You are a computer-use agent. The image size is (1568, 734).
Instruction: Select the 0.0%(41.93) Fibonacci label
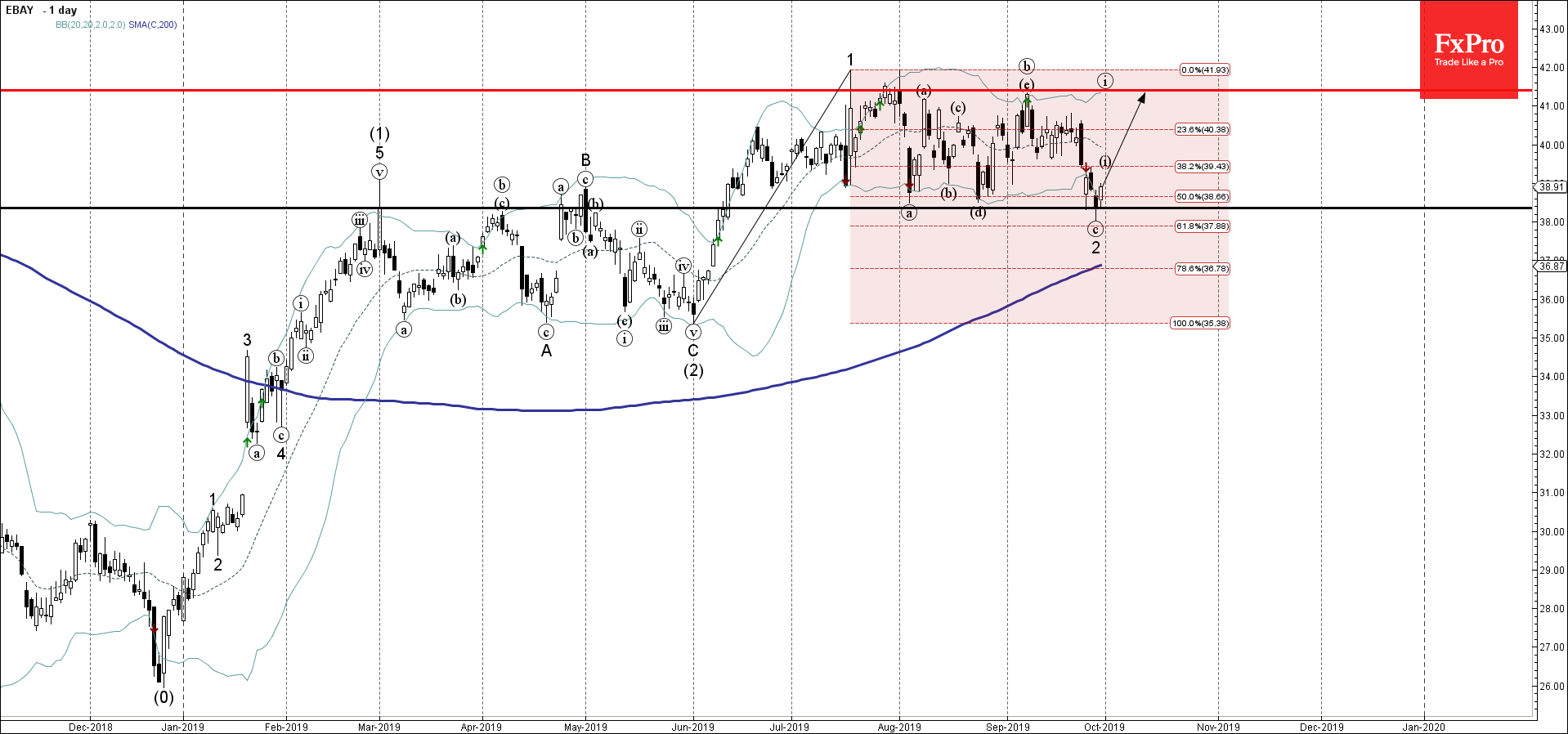[1204, 70]
